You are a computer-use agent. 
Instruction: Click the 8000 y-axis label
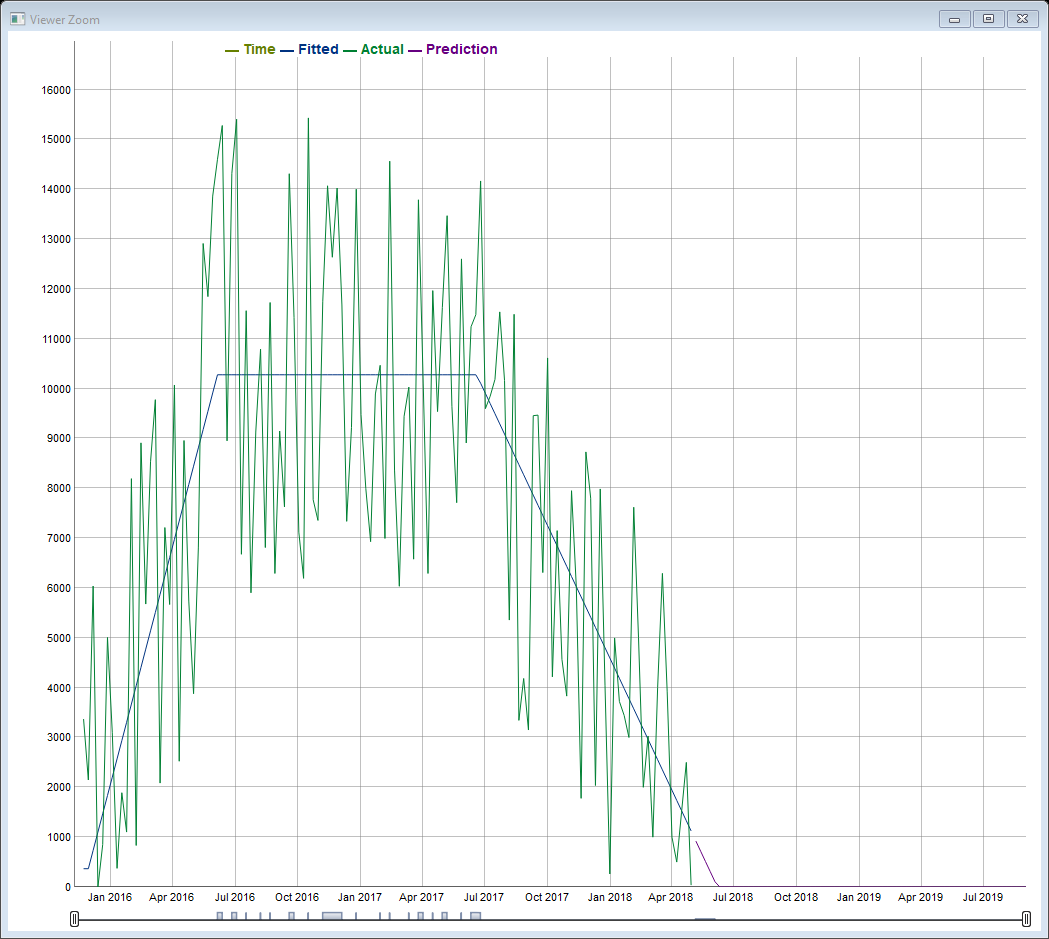click(x=59, y=489)
